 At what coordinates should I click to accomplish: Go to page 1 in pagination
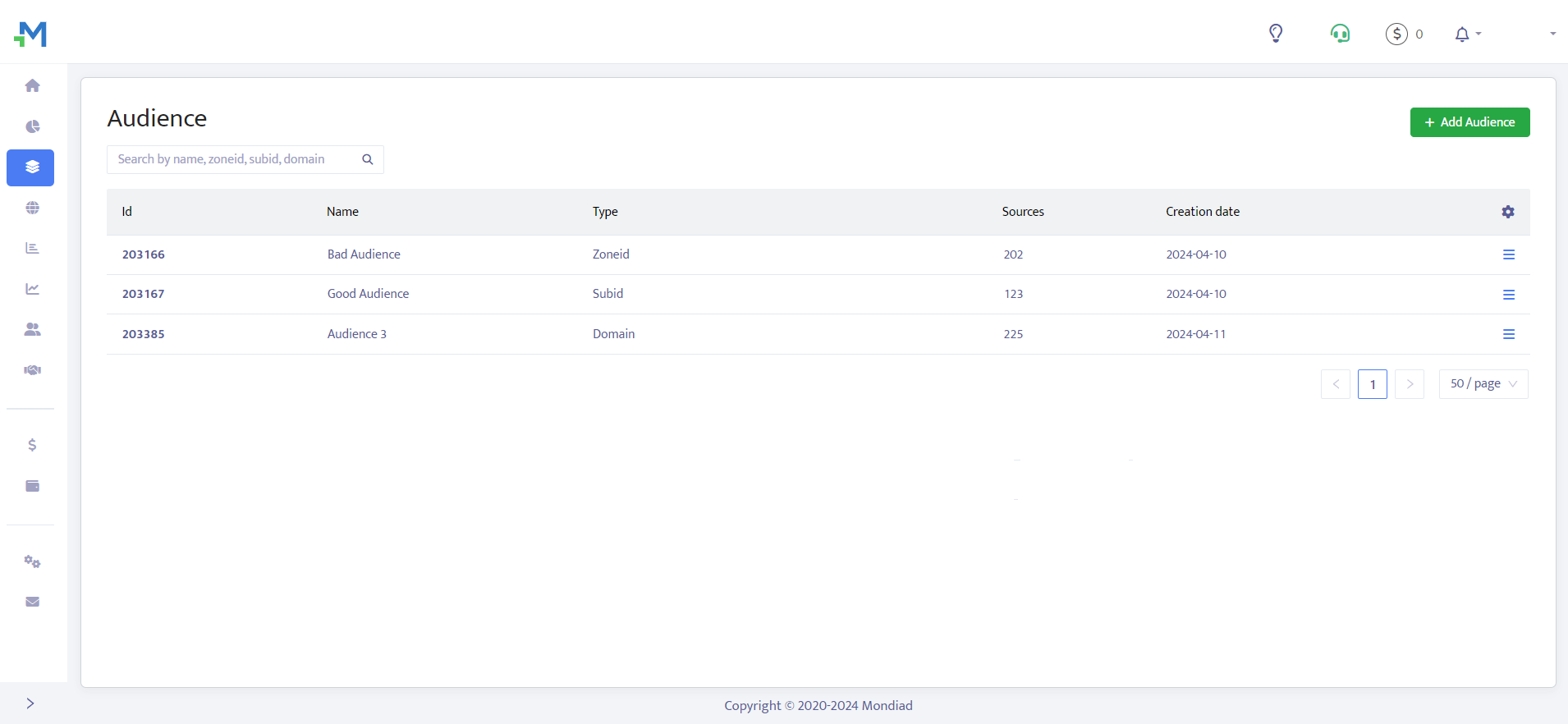pos(1372,384)
